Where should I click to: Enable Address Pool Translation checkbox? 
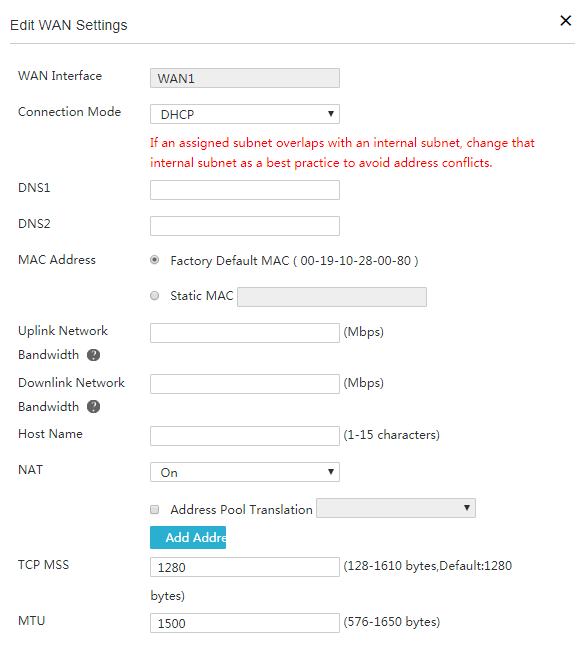(155, 510)
